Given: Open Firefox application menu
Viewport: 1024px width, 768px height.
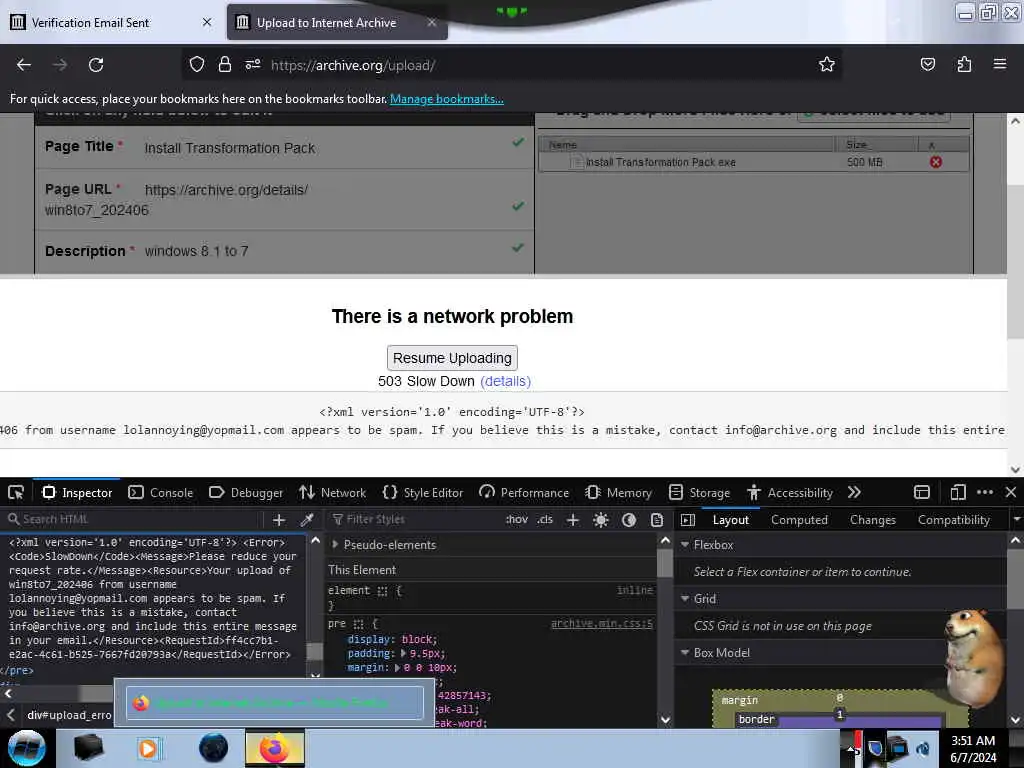Looking at the screenshot, I should tap(1000, 64).
